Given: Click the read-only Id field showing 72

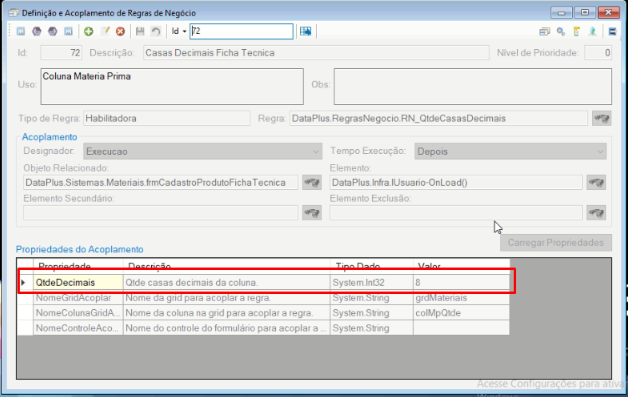Looking at the screenshot, I should 61,53.
